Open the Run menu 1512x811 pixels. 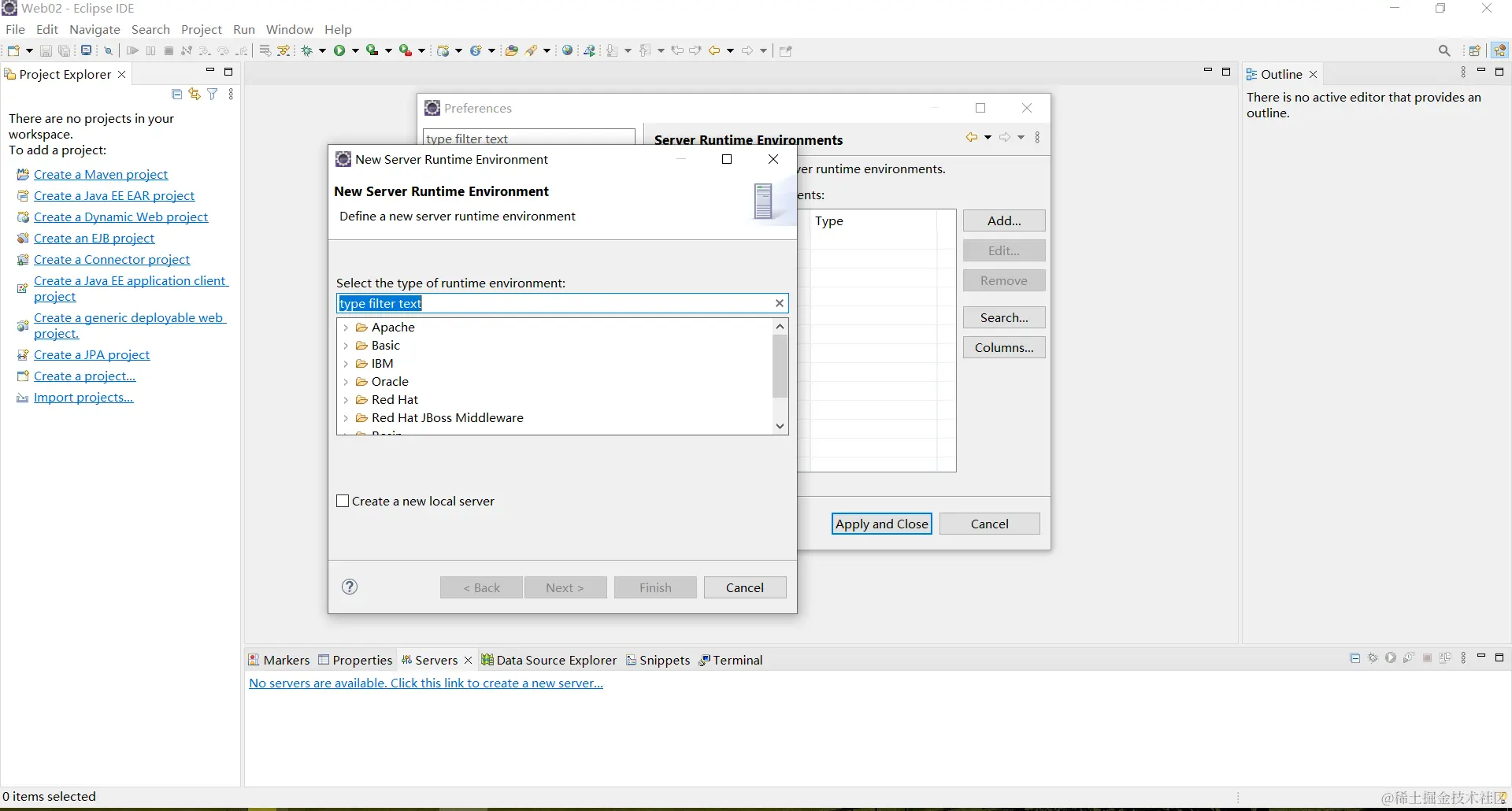[x=244, y=29]
